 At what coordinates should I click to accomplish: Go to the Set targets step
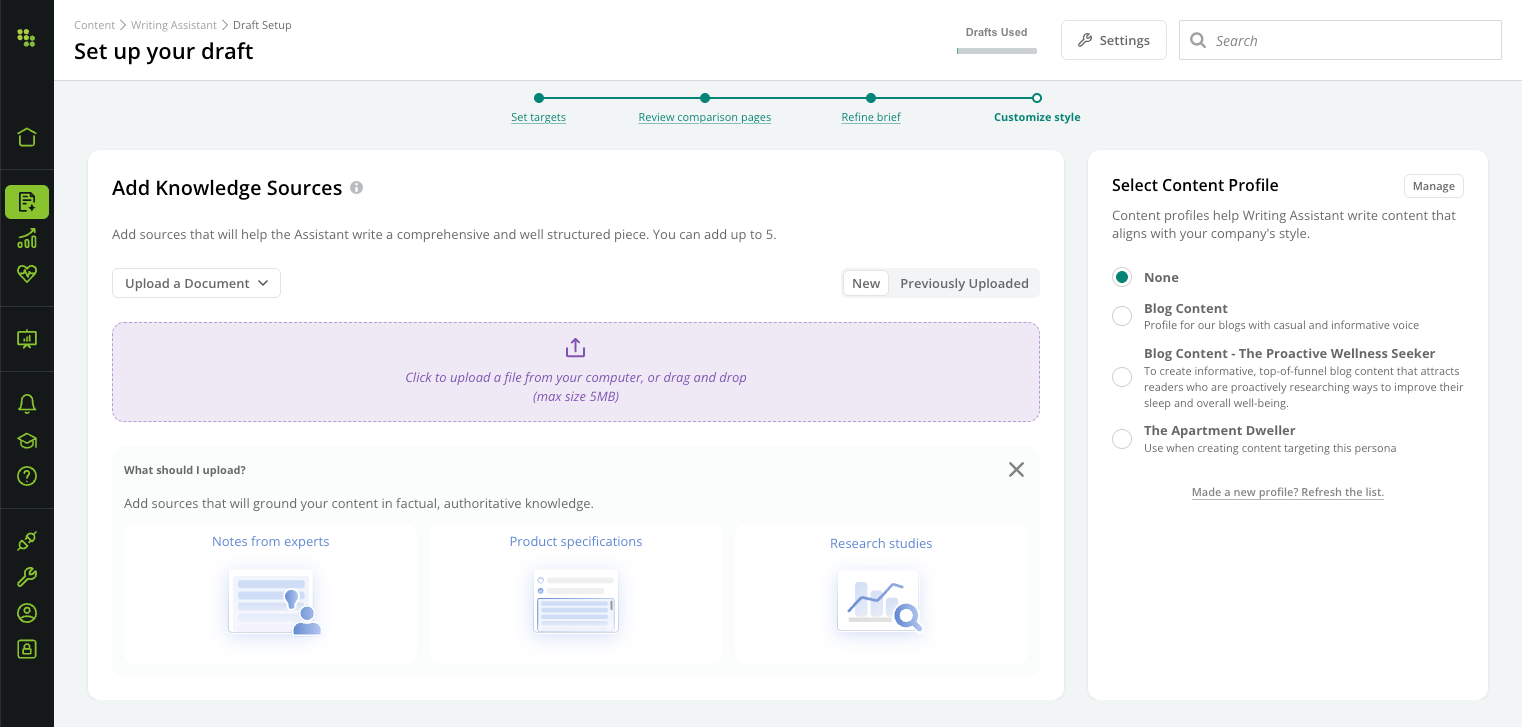coord(538,117)
